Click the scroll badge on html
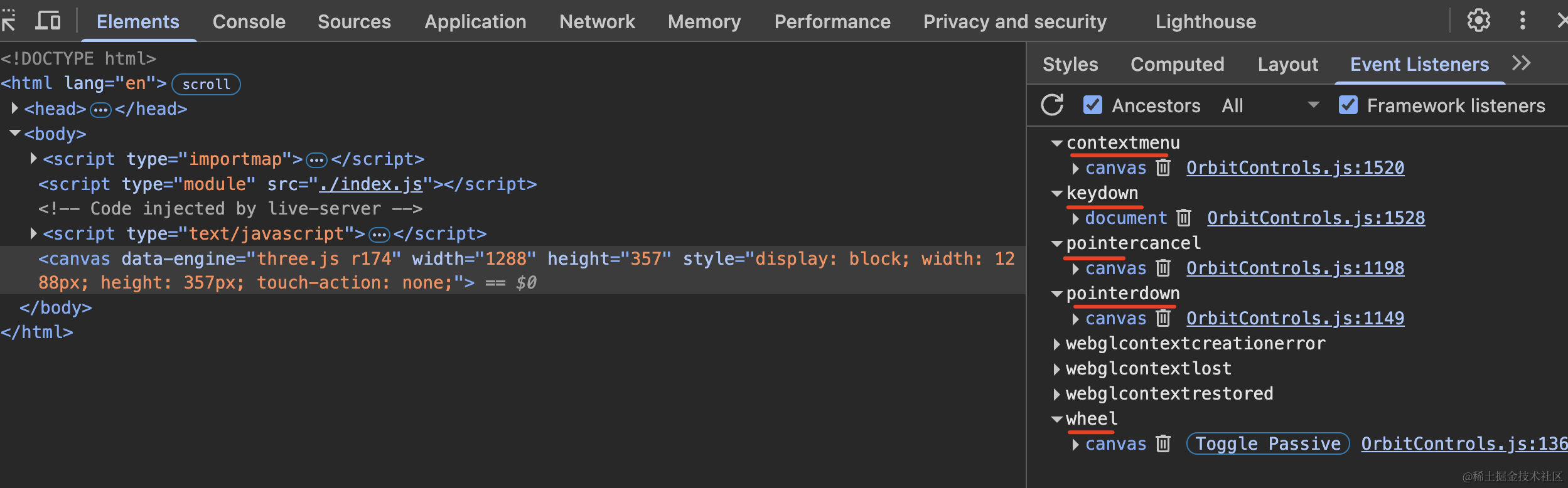Viewport: 1568px width, 488px height. click(x=206, y=84)
